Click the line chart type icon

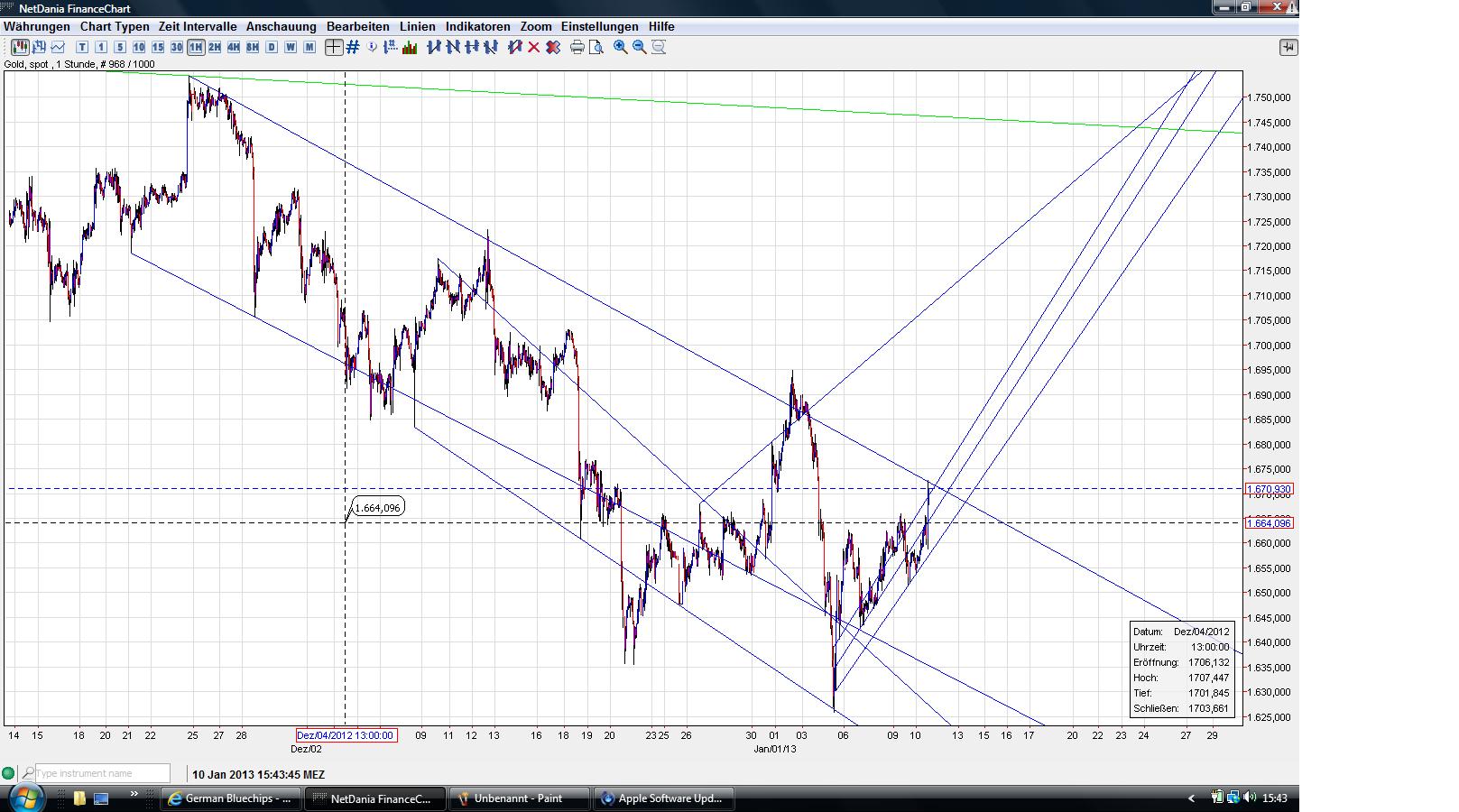pos(56,47)
